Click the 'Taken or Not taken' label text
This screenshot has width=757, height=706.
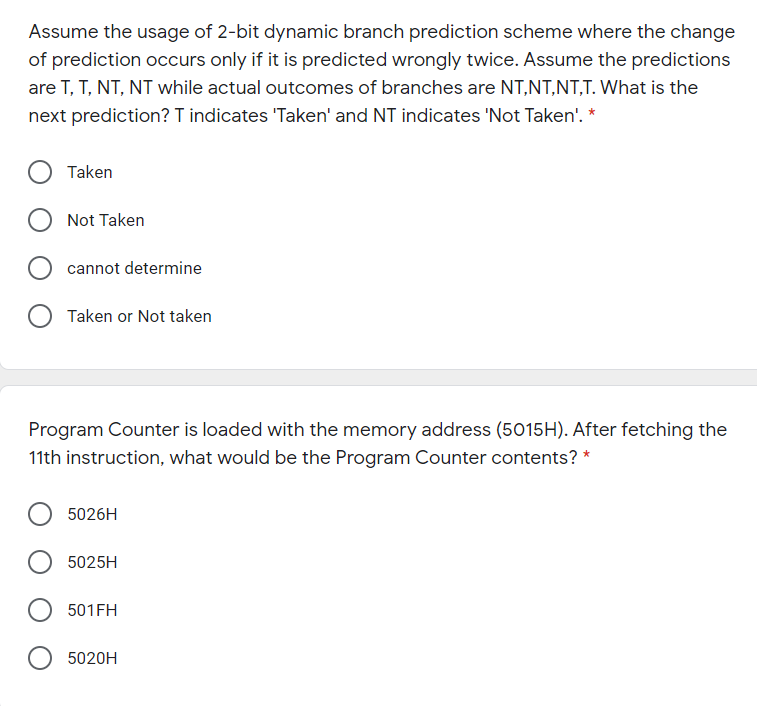click(139, 316)
